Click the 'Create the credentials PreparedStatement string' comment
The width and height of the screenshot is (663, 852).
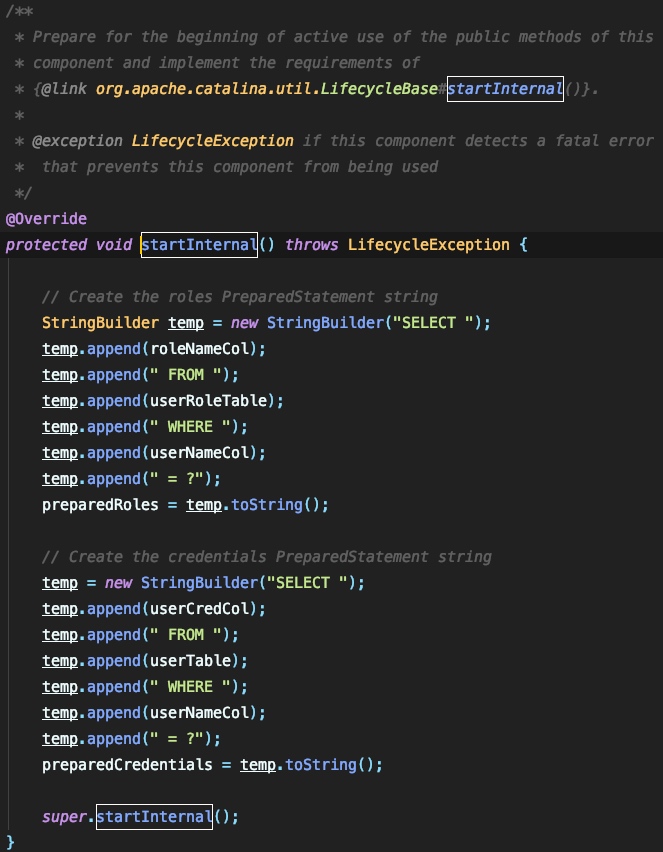(x=267, y=557)
